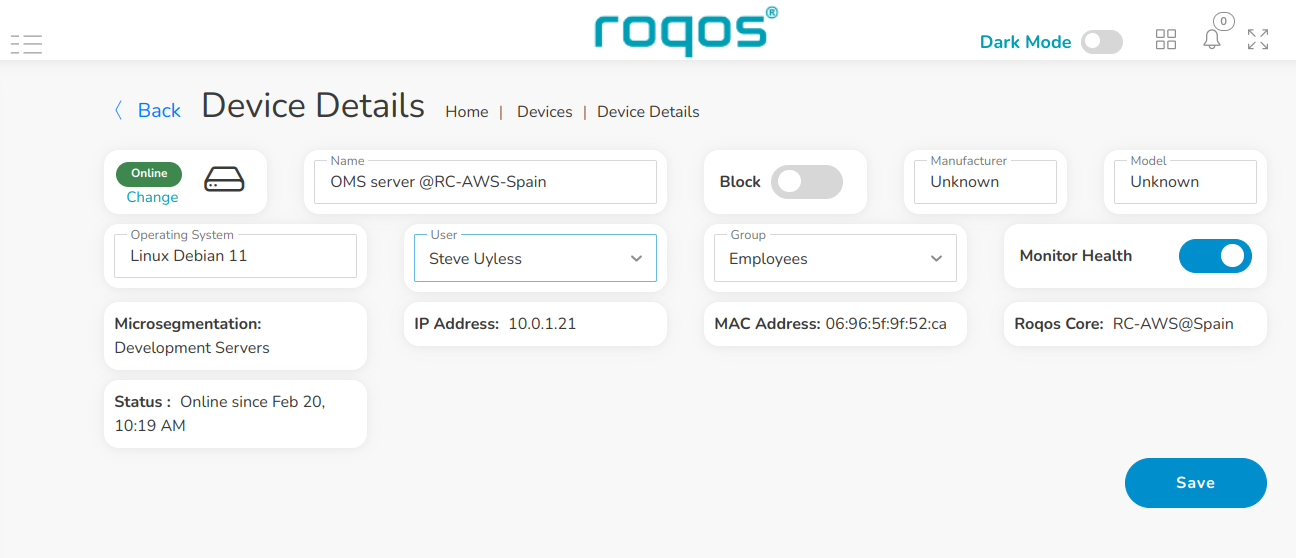Click the green Online status badge
Viewport: 1296px width, 558px height.
click(x=149, y=173)
